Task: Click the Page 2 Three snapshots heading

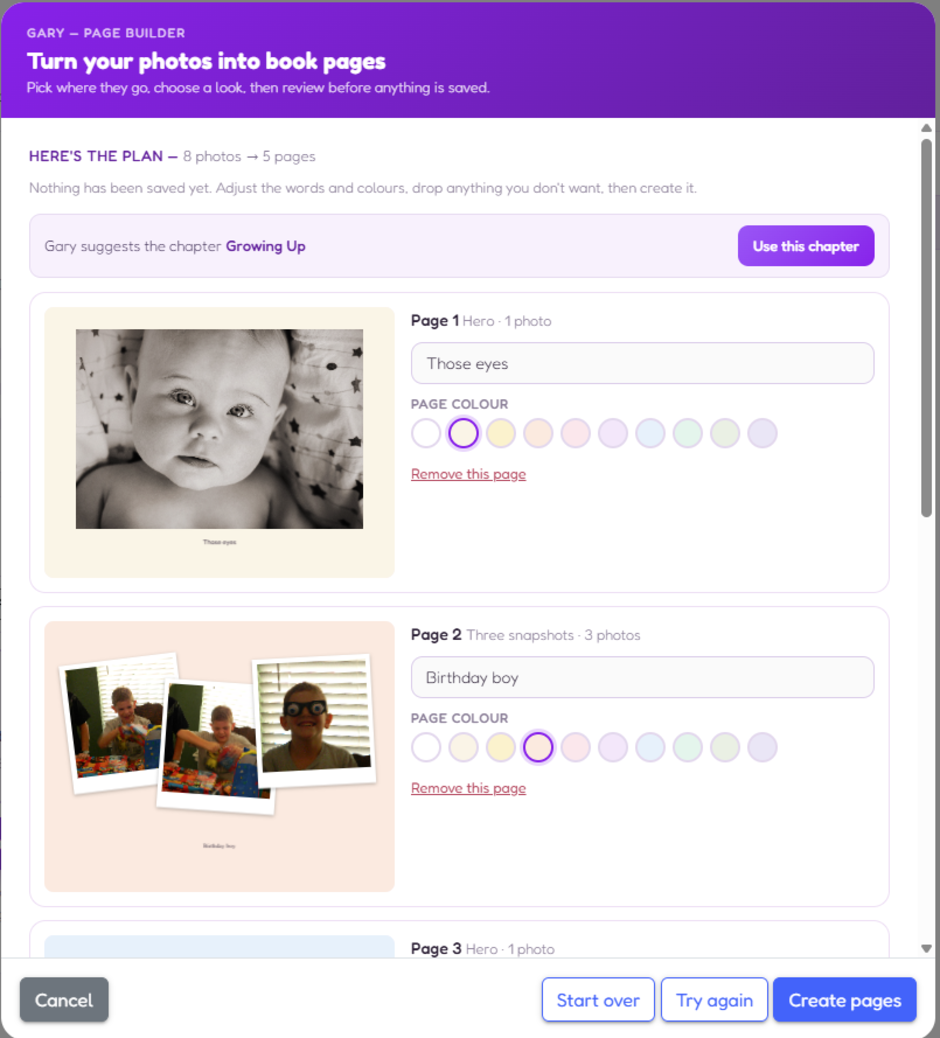Action: tap(526, 635)
